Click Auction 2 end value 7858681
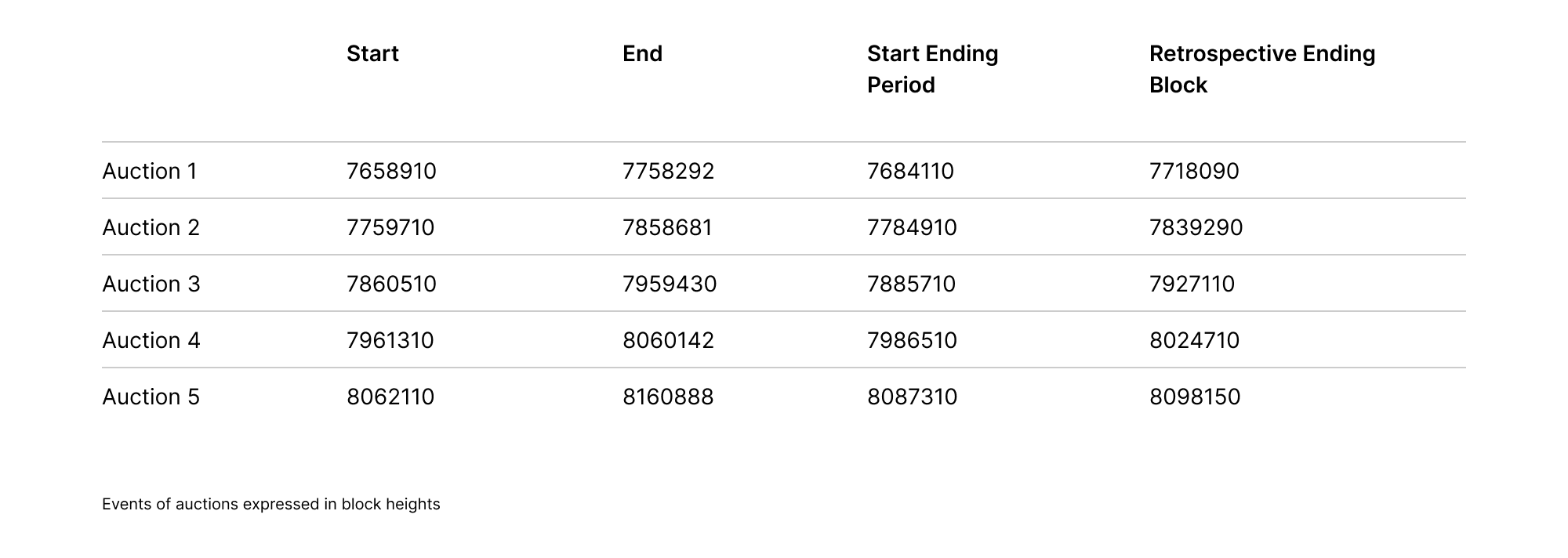 click(667, 227)
